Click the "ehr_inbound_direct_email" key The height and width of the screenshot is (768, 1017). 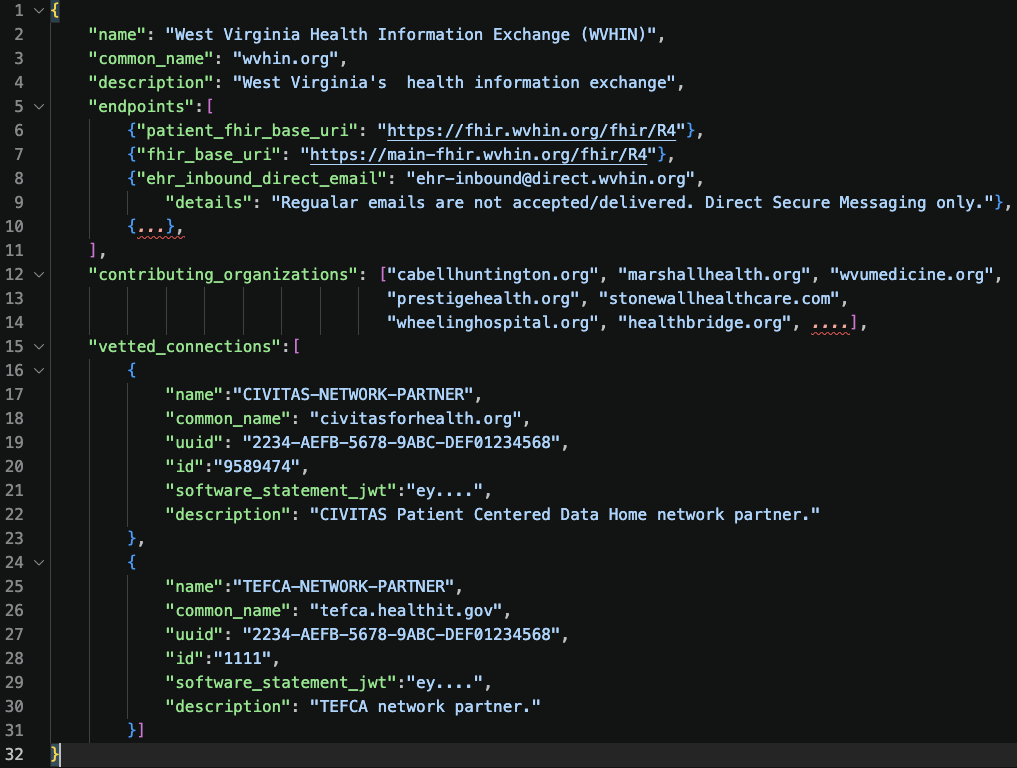261,178
